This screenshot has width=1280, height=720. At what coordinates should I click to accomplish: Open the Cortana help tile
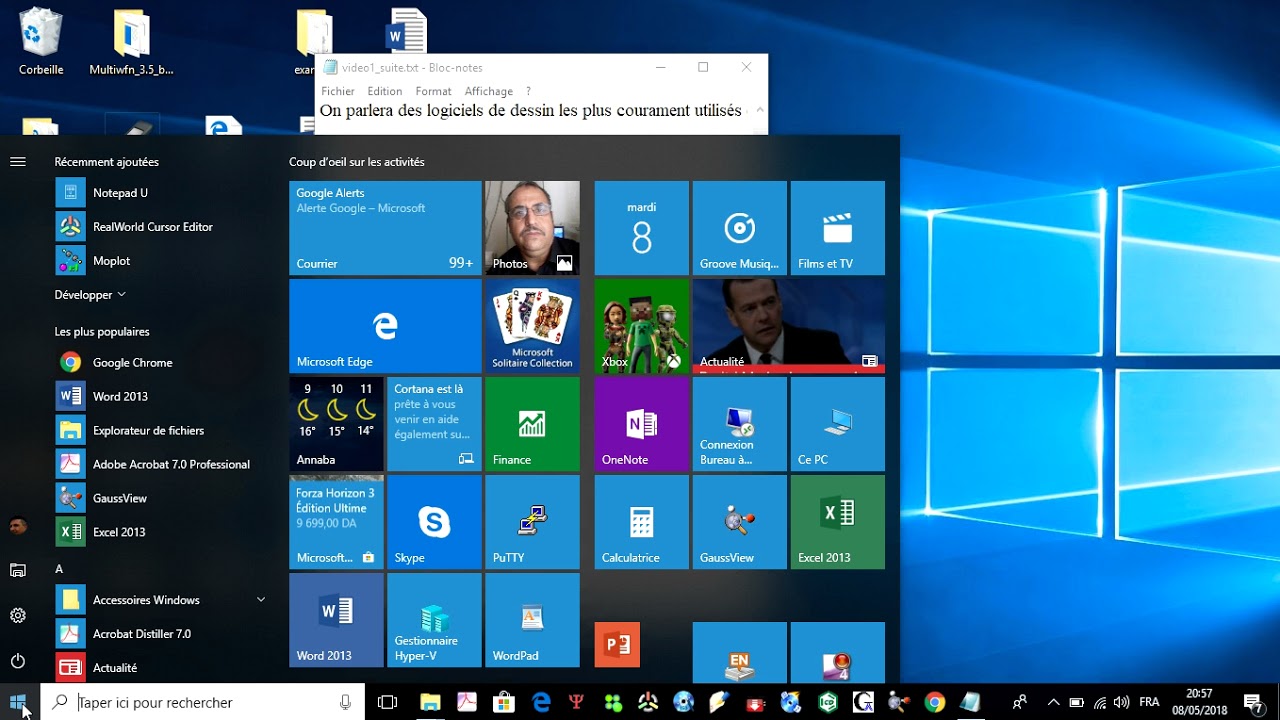coord(434,424)
